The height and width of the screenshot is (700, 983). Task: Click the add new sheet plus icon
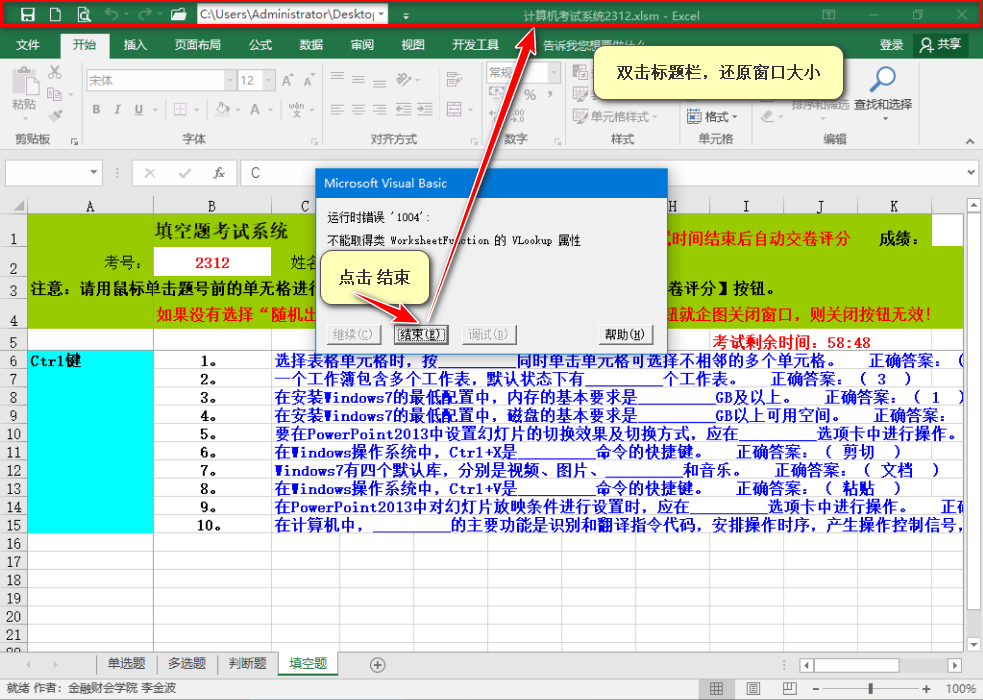[377, 665]
